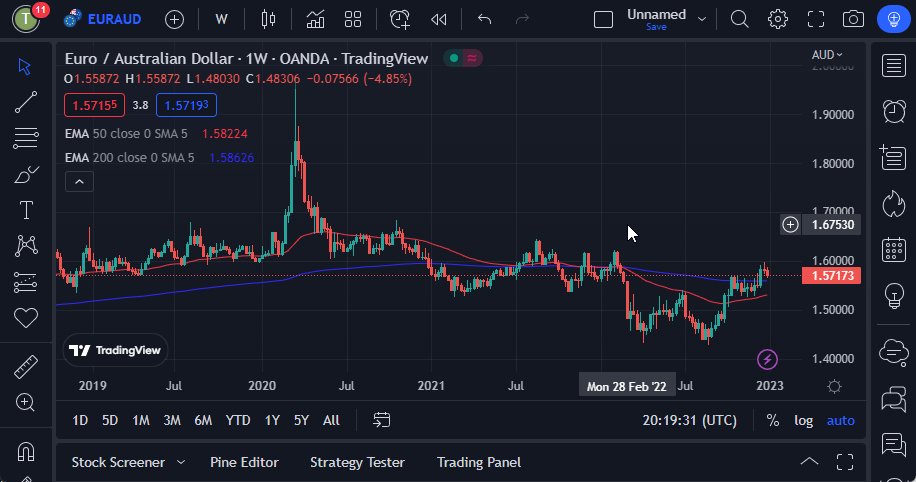The width and height of the screenshot is (916, 482).
Task: Open the indicators menu
Action: pyautogui.click(x=315, y=19)
